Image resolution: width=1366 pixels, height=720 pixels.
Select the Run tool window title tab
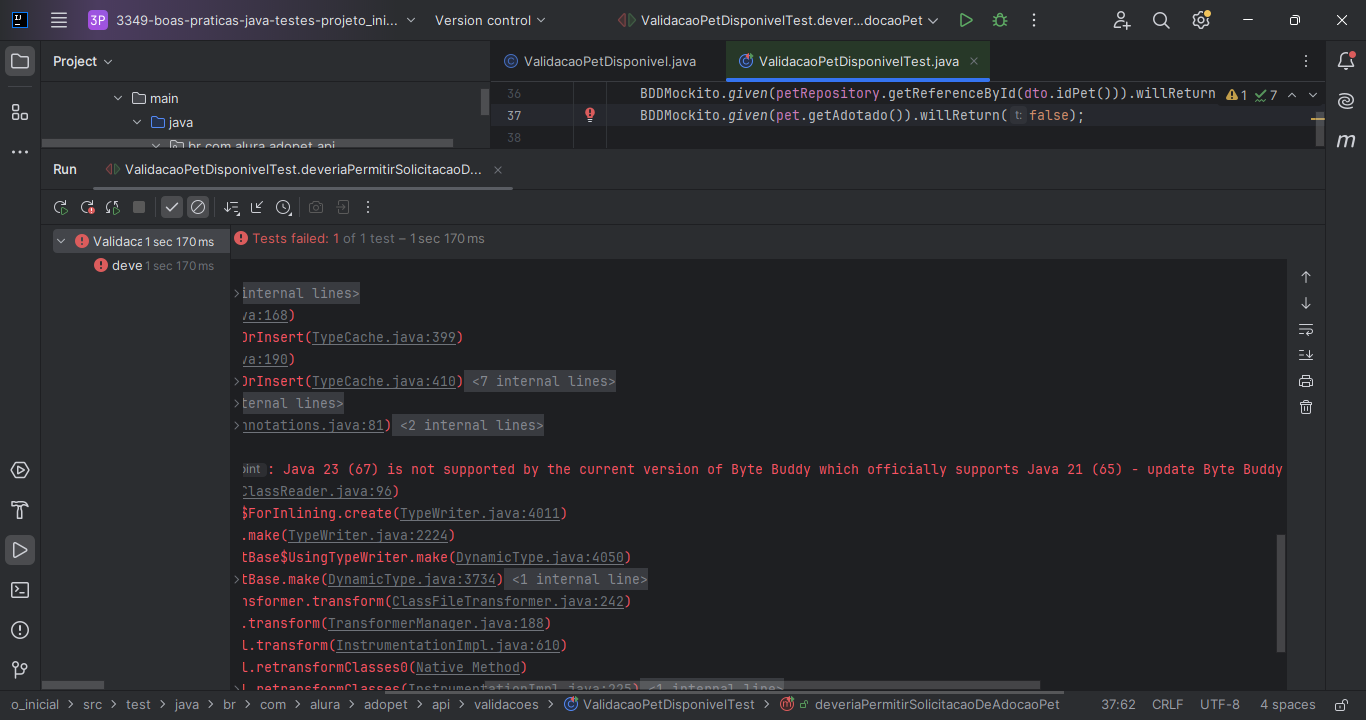point(65,169)
